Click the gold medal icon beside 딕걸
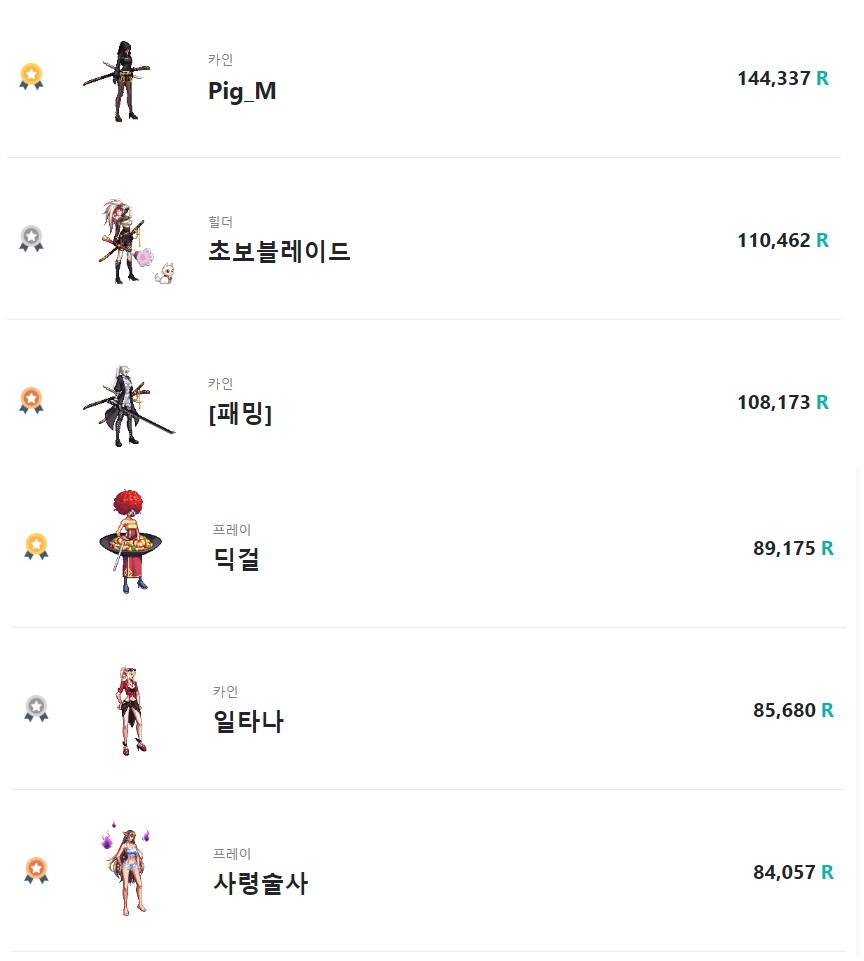The image size is (864, 961). [x=36, y=546]
